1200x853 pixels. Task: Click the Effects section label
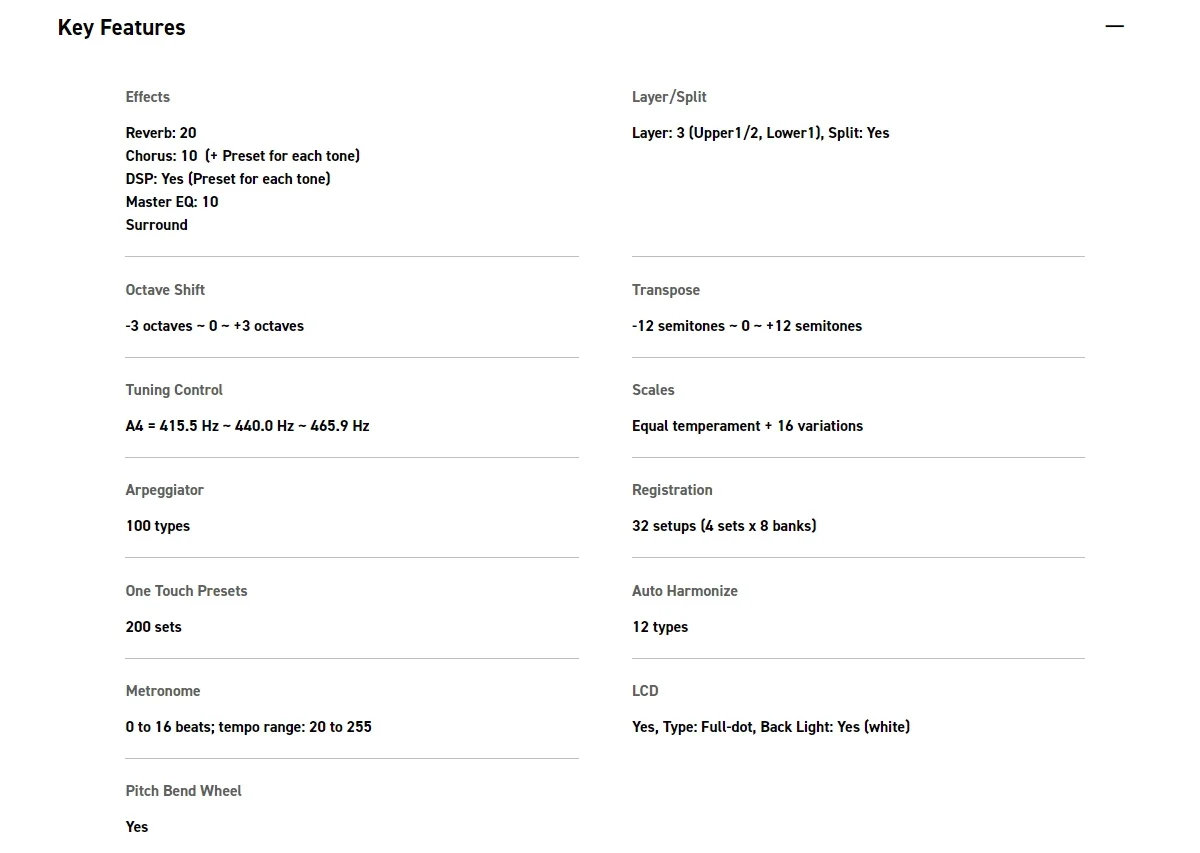[x=148, y=97]
